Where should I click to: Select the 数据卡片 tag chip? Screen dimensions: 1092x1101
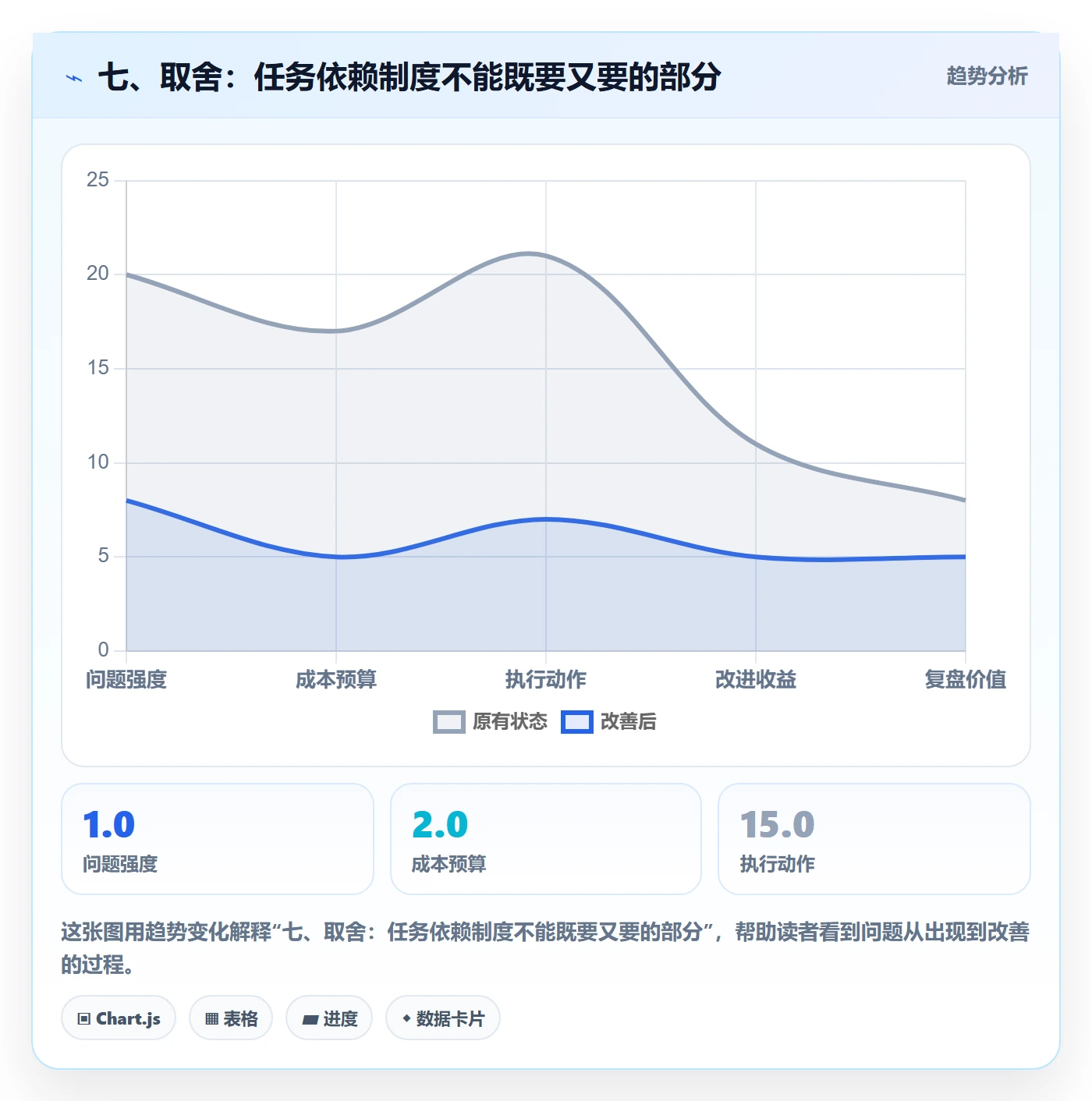[443, 1018]
